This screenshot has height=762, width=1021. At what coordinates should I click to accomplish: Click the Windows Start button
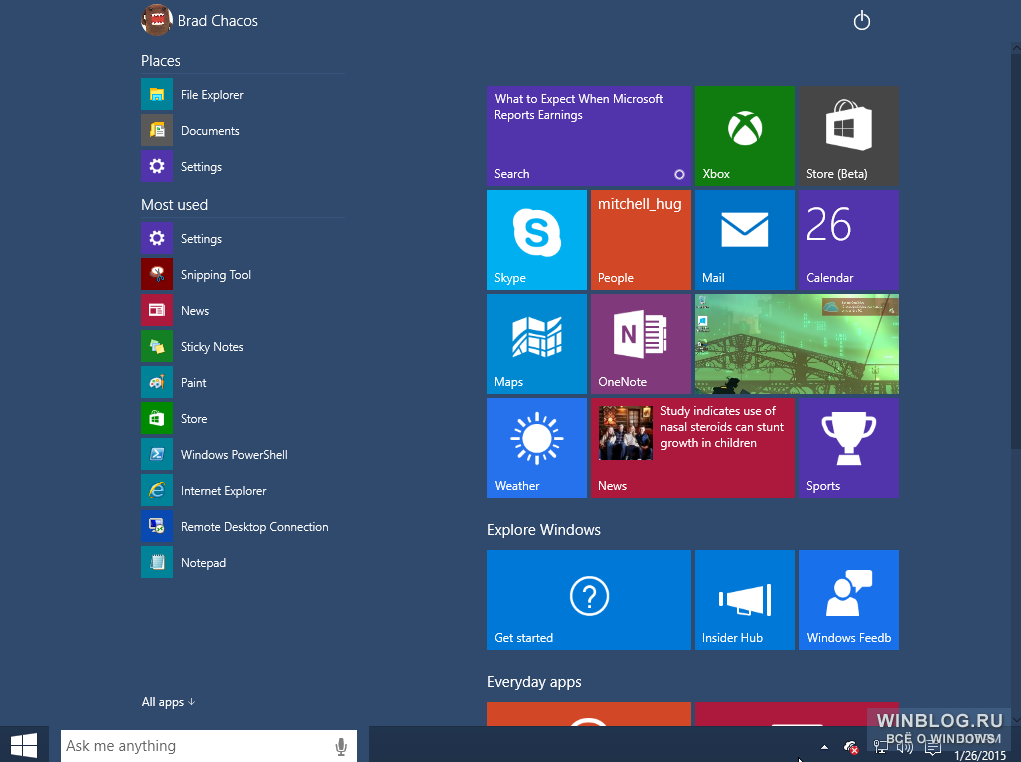pos(24,744)
